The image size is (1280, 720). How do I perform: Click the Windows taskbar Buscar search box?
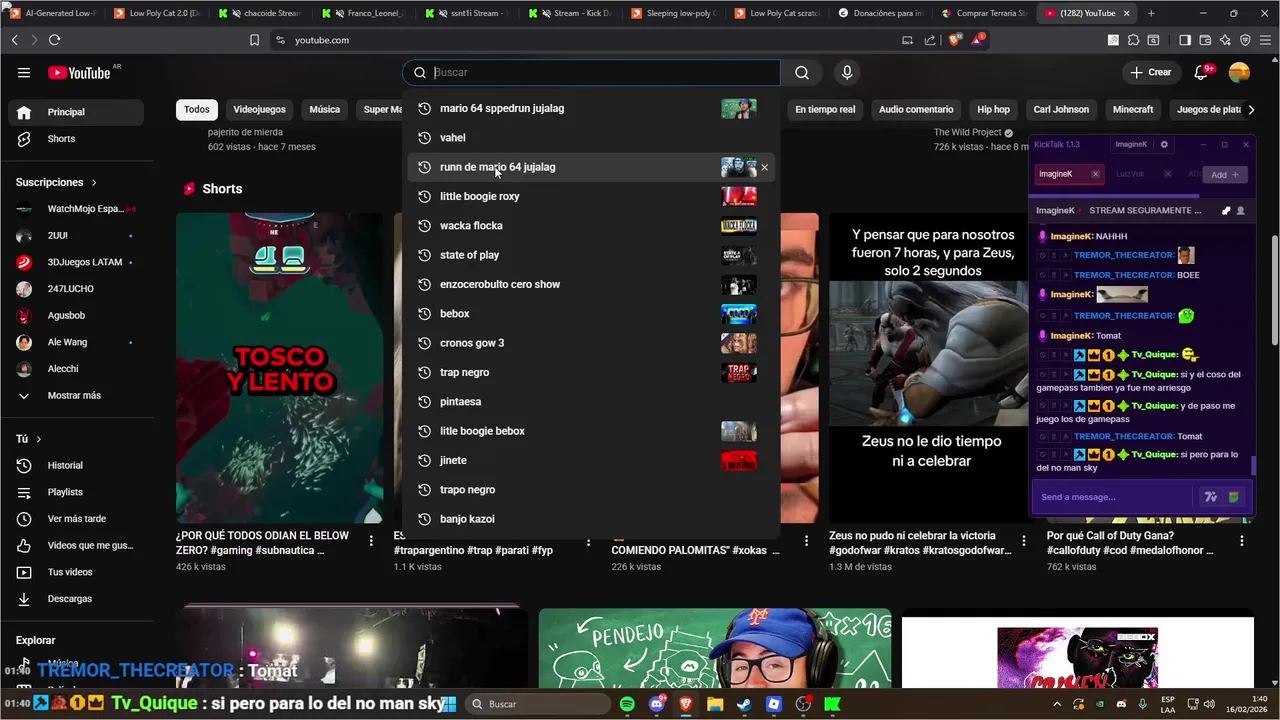pos(537,704)
